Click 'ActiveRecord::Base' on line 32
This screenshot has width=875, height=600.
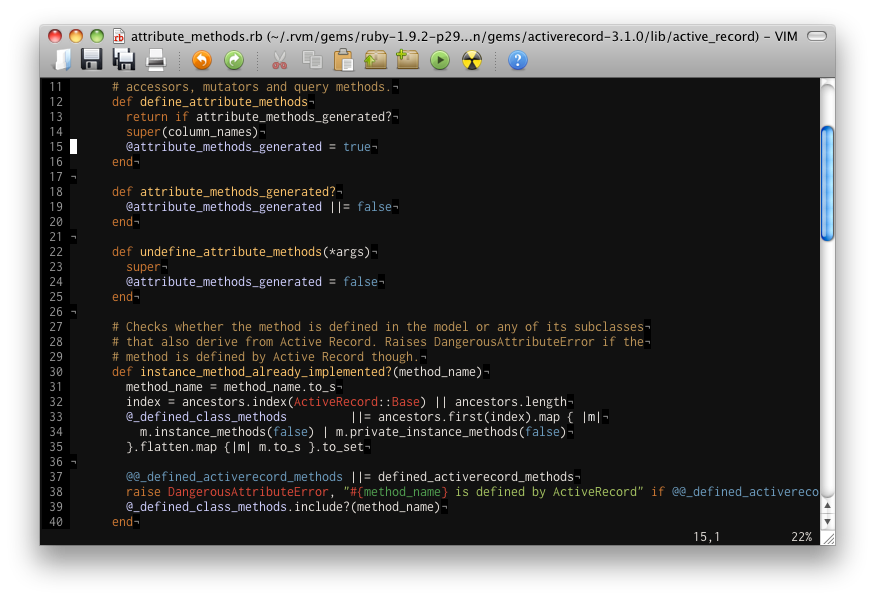point(357,402)
